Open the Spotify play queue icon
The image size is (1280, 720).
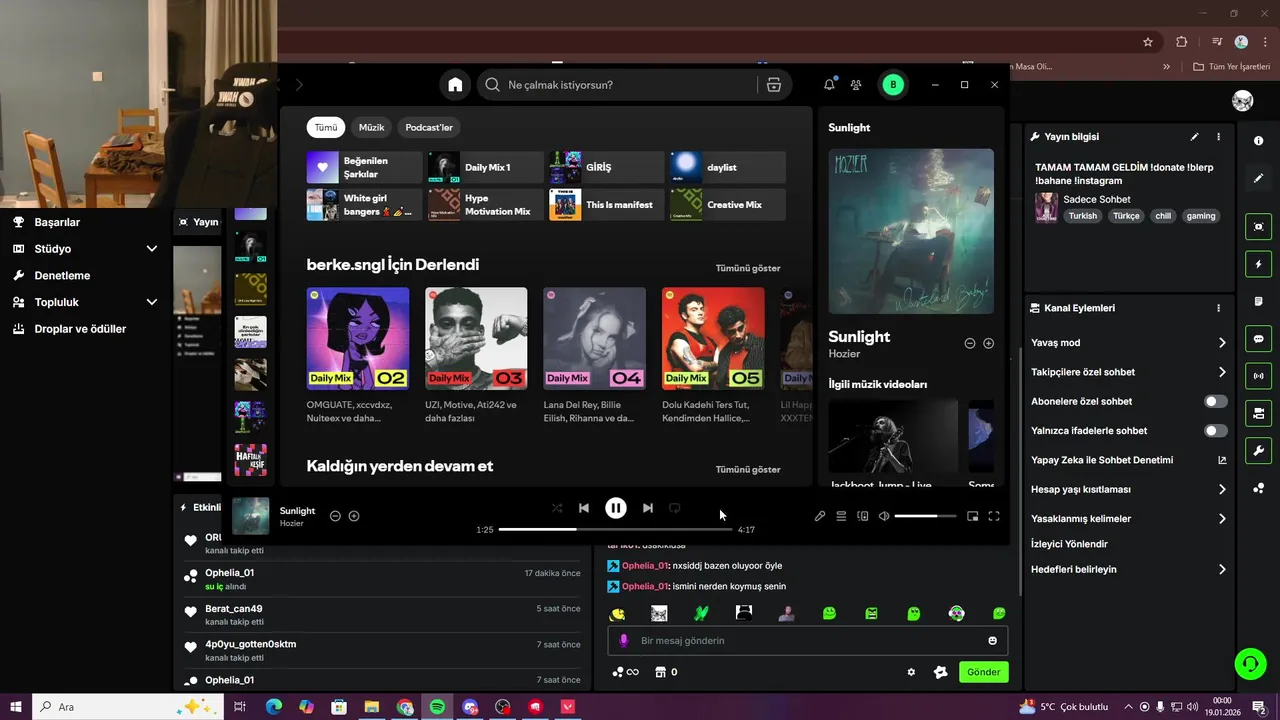[x=842, y=516]
